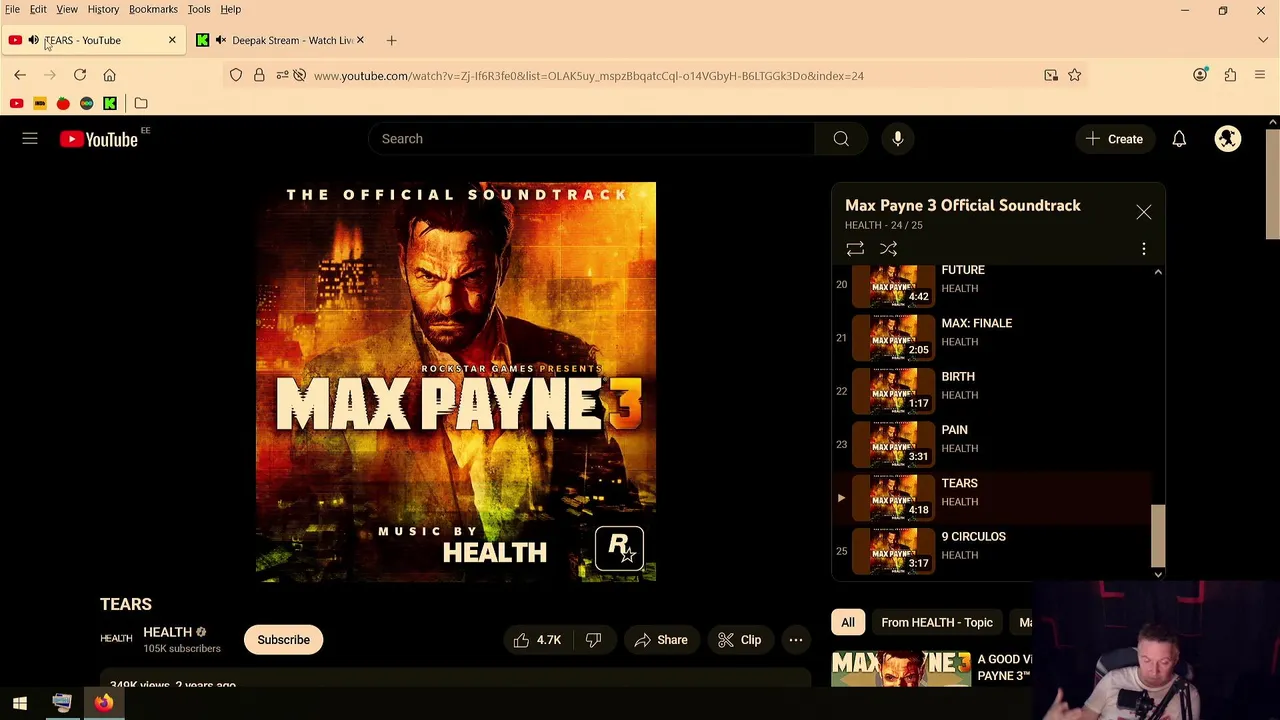Viewport: 1280px width, 720px height.
Task: Open a new browser tab
Action: (392, 40)
